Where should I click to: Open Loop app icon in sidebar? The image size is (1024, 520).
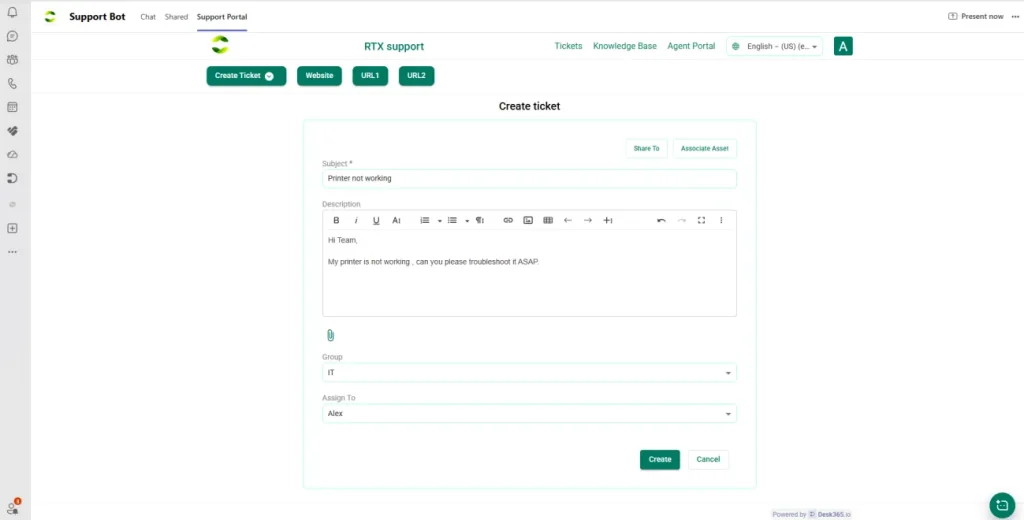[12, 178]
